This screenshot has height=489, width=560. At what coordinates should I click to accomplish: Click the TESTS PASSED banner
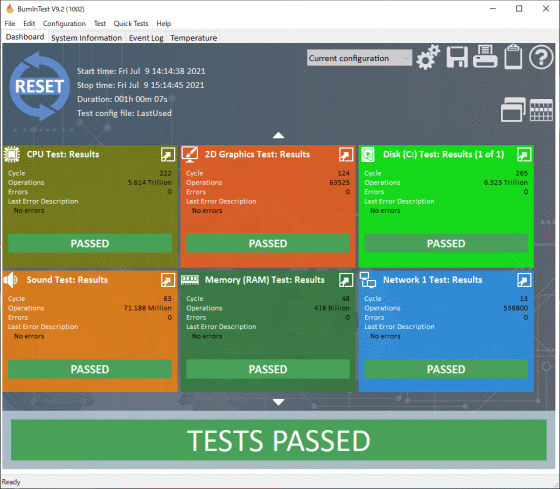tap(279, 440)
